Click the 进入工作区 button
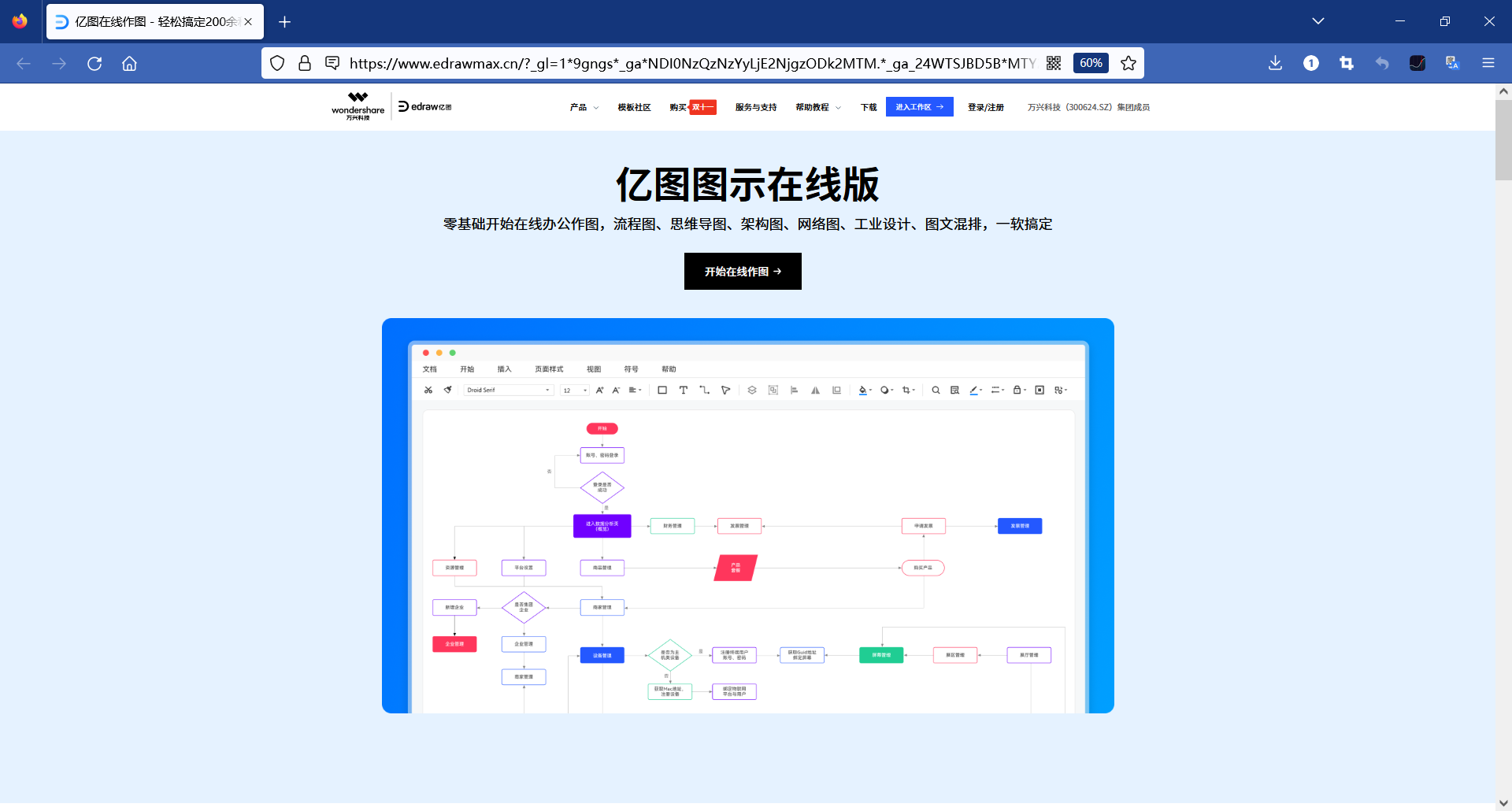This screenshot has height=811, width=1512. click(919, 107)
